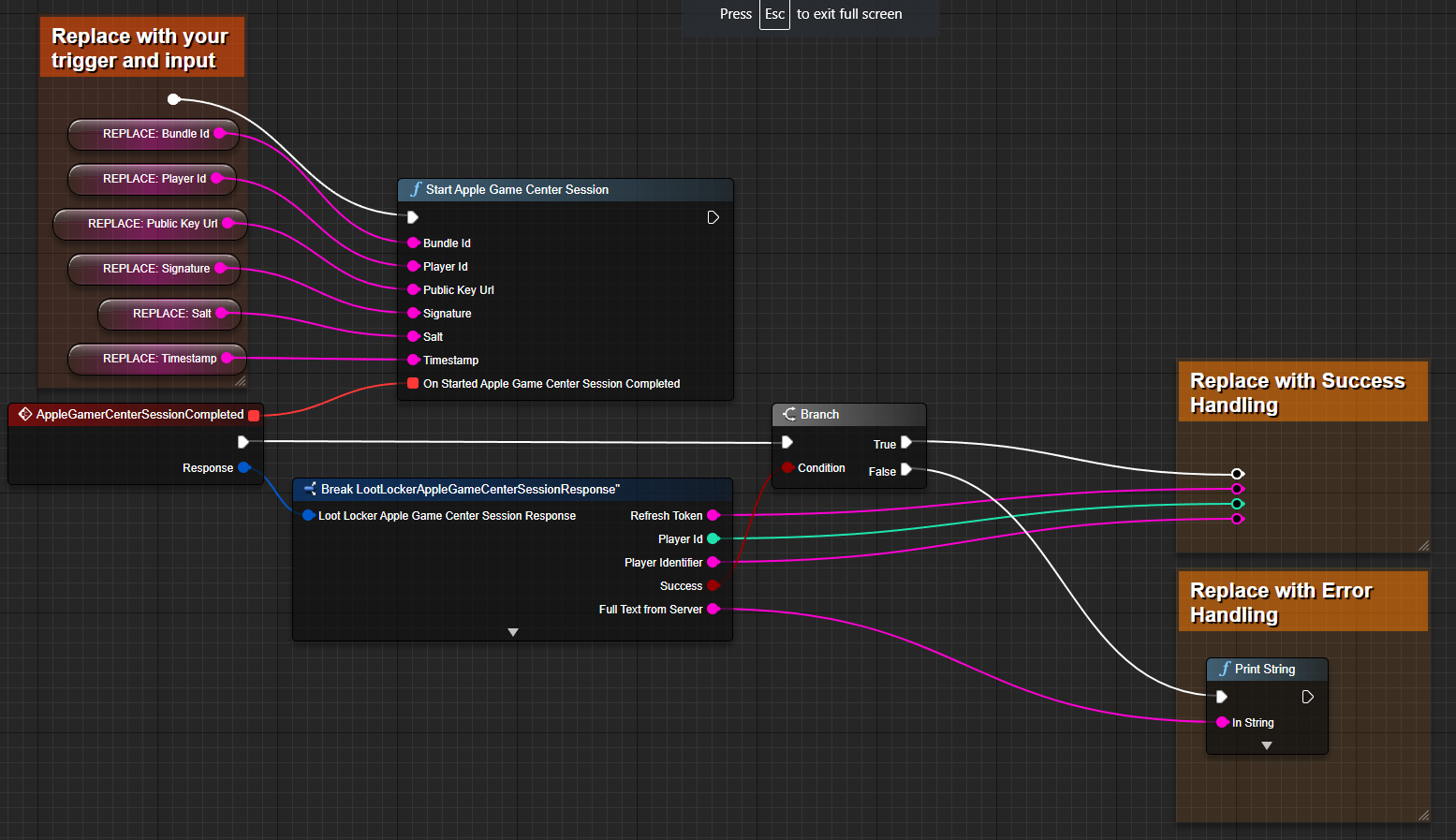
Task: Click the Esc key hint
Action: [x=774, y=14]
